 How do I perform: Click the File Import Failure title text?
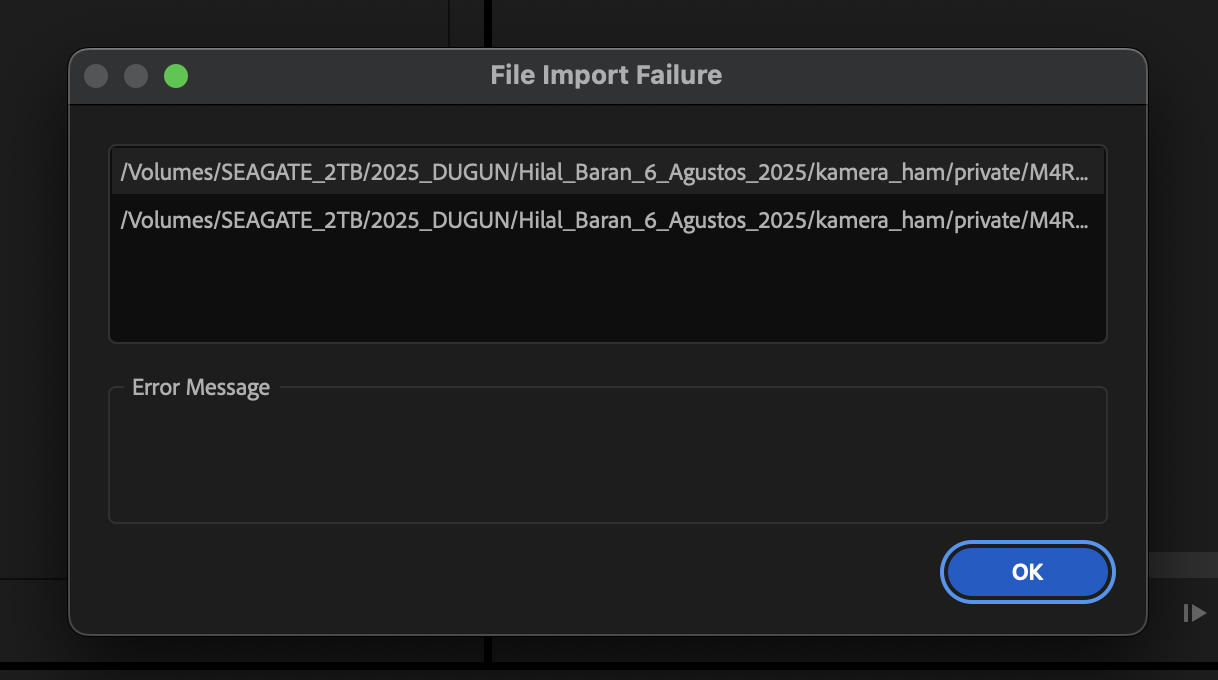pyautogui.click(x=606, y=75)
